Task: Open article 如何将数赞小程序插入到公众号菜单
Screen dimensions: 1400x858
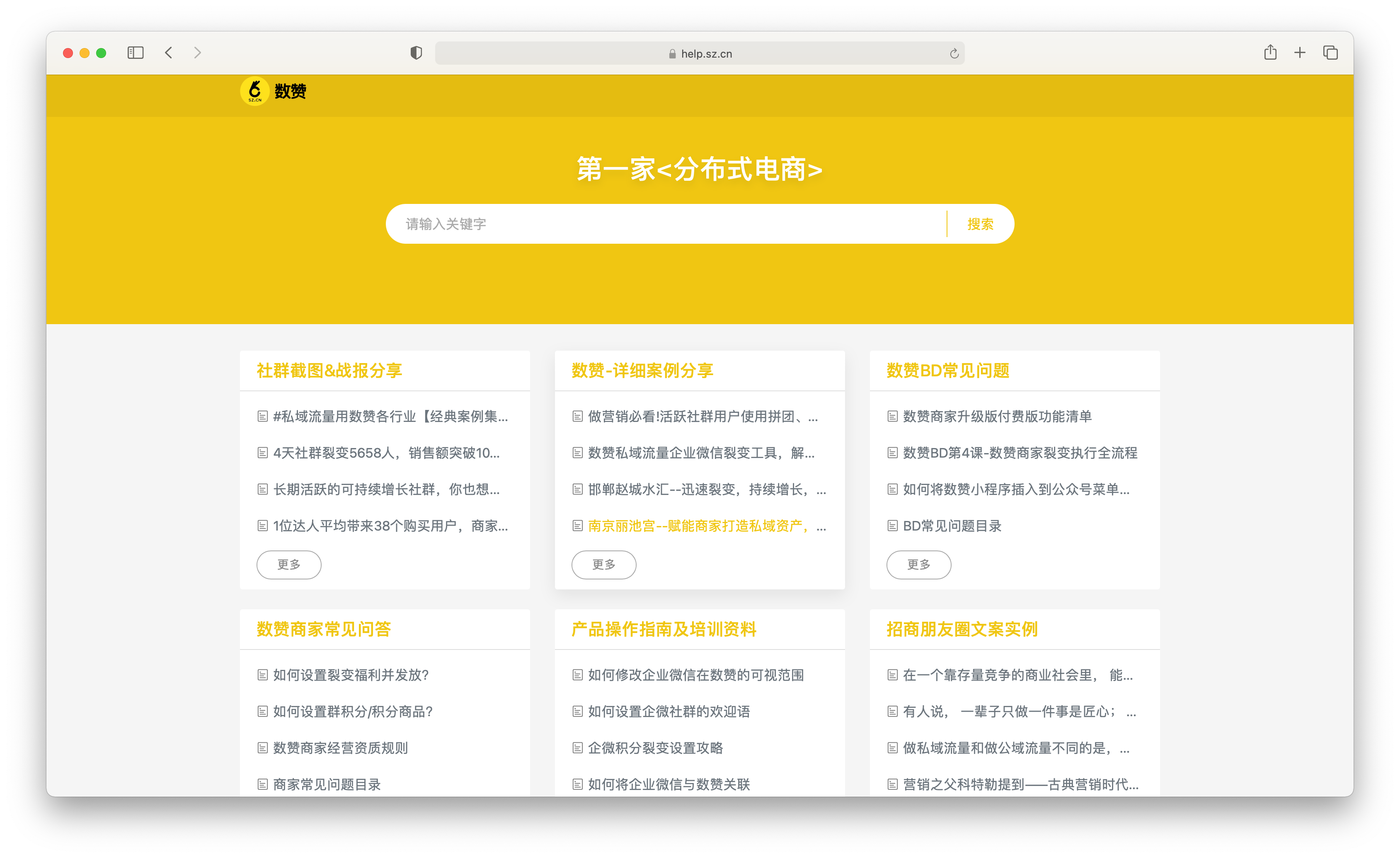Action: coord(1016,489)
